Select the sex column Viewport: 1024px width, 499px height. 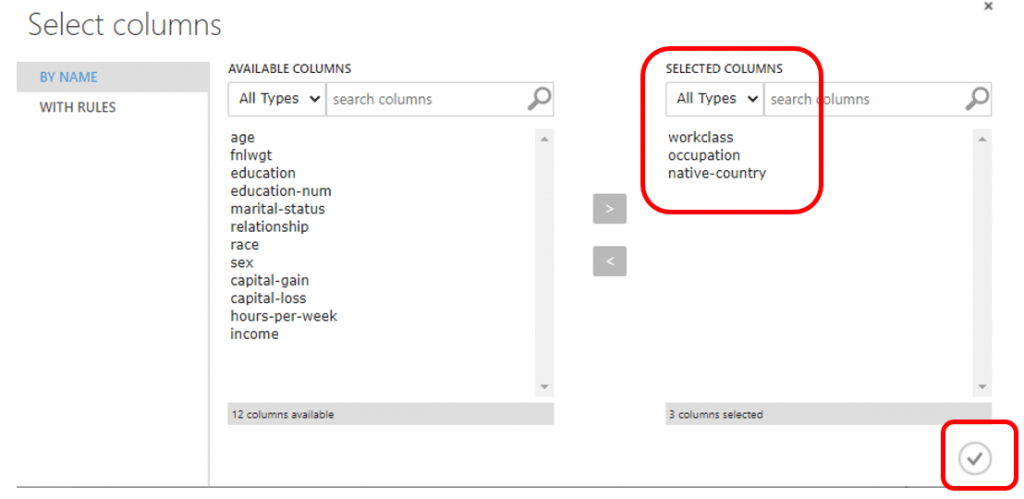(242, 263)
